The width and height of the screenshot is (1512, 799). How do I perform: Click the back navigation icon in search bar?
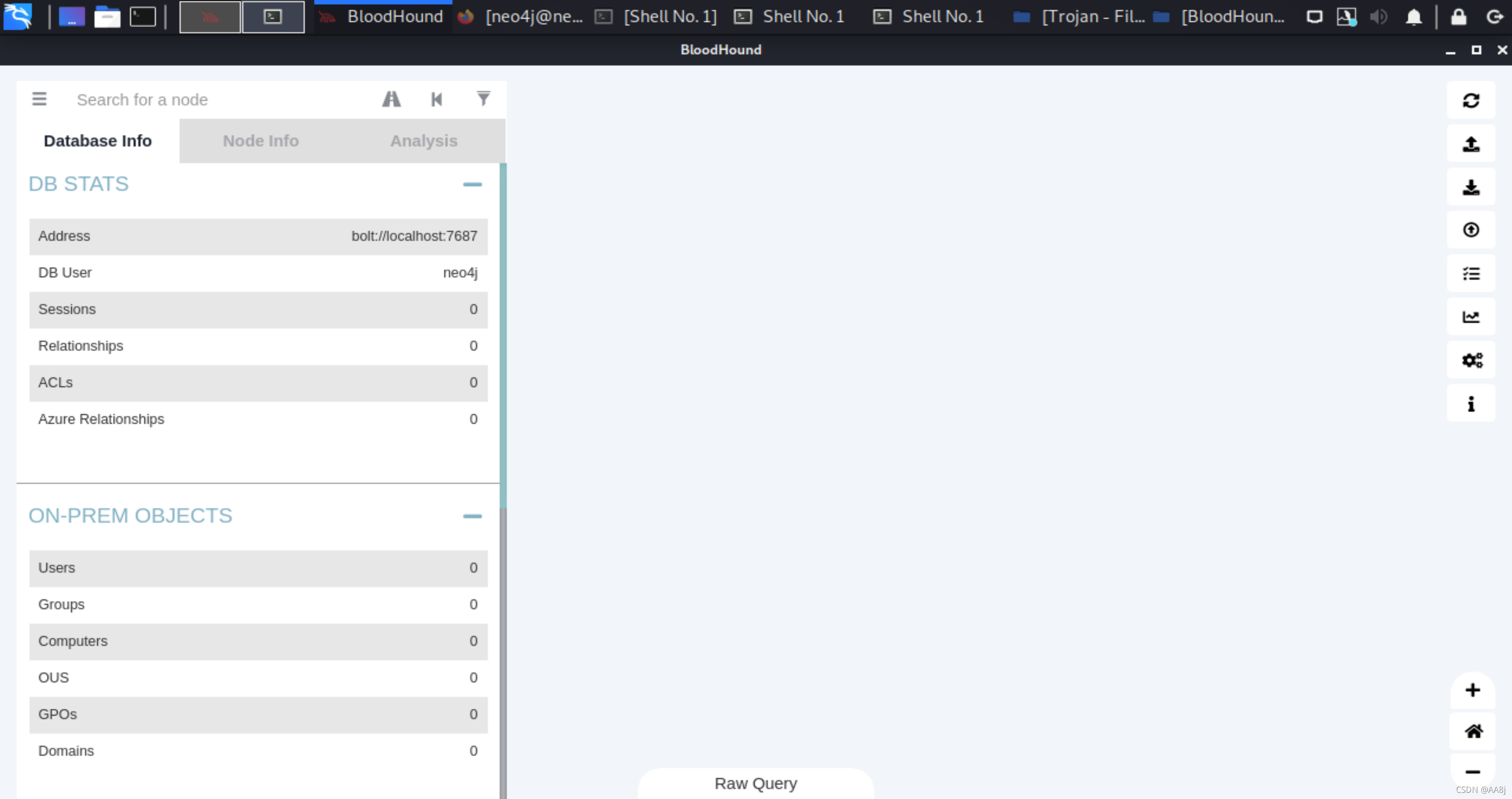(436, 99)
